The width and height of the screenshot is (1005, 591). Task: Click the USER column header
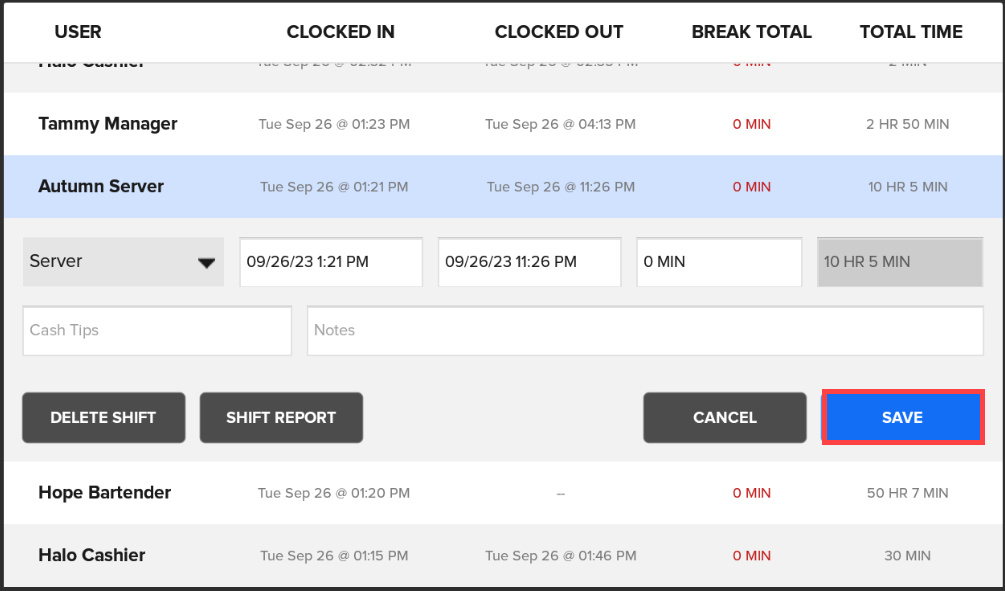(x=78, y=32)
